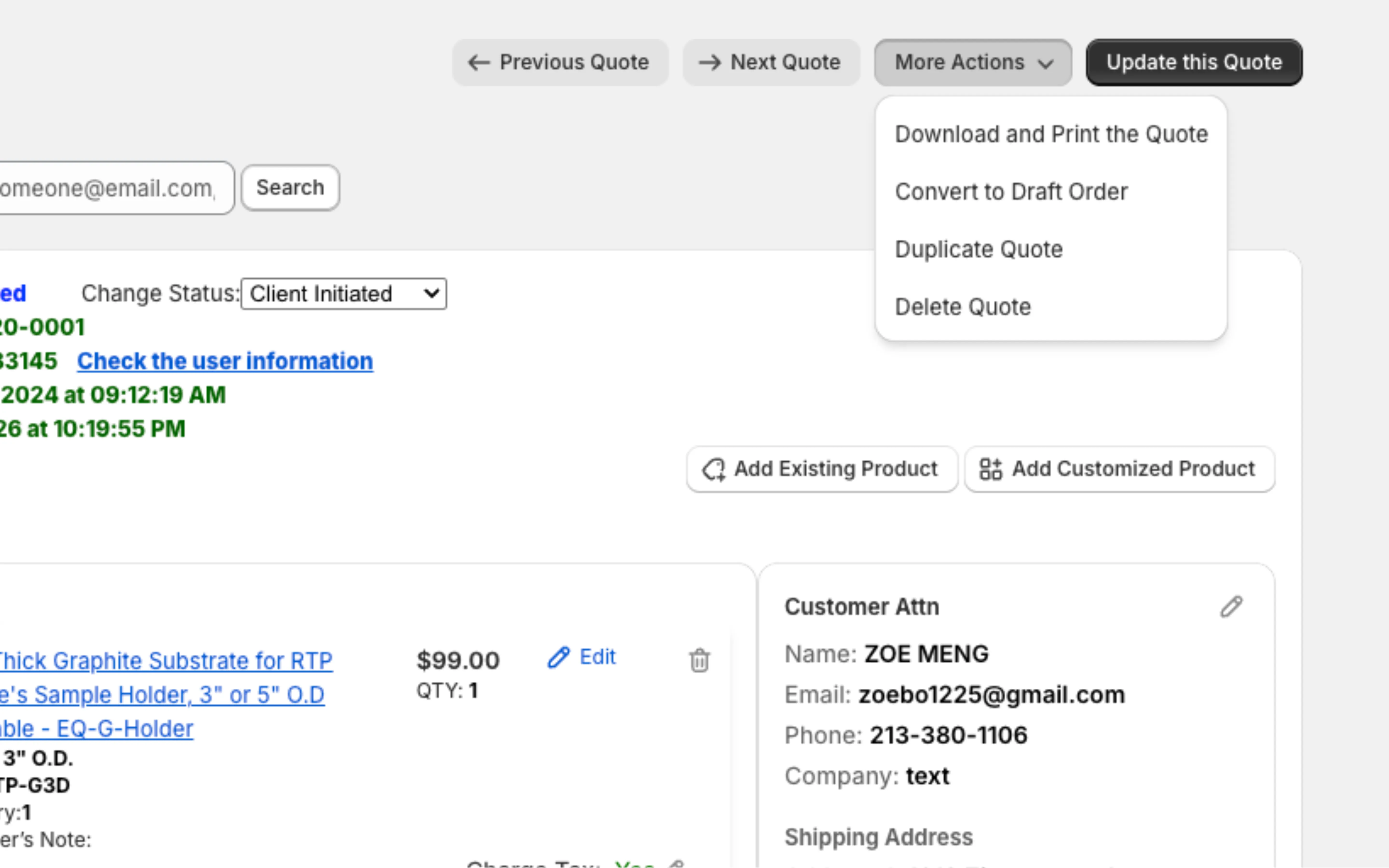The width and height of the screenshot is (1389, 868).
Task: Click the left arrow icon in Previous Quote
Action: click(477, 62)
